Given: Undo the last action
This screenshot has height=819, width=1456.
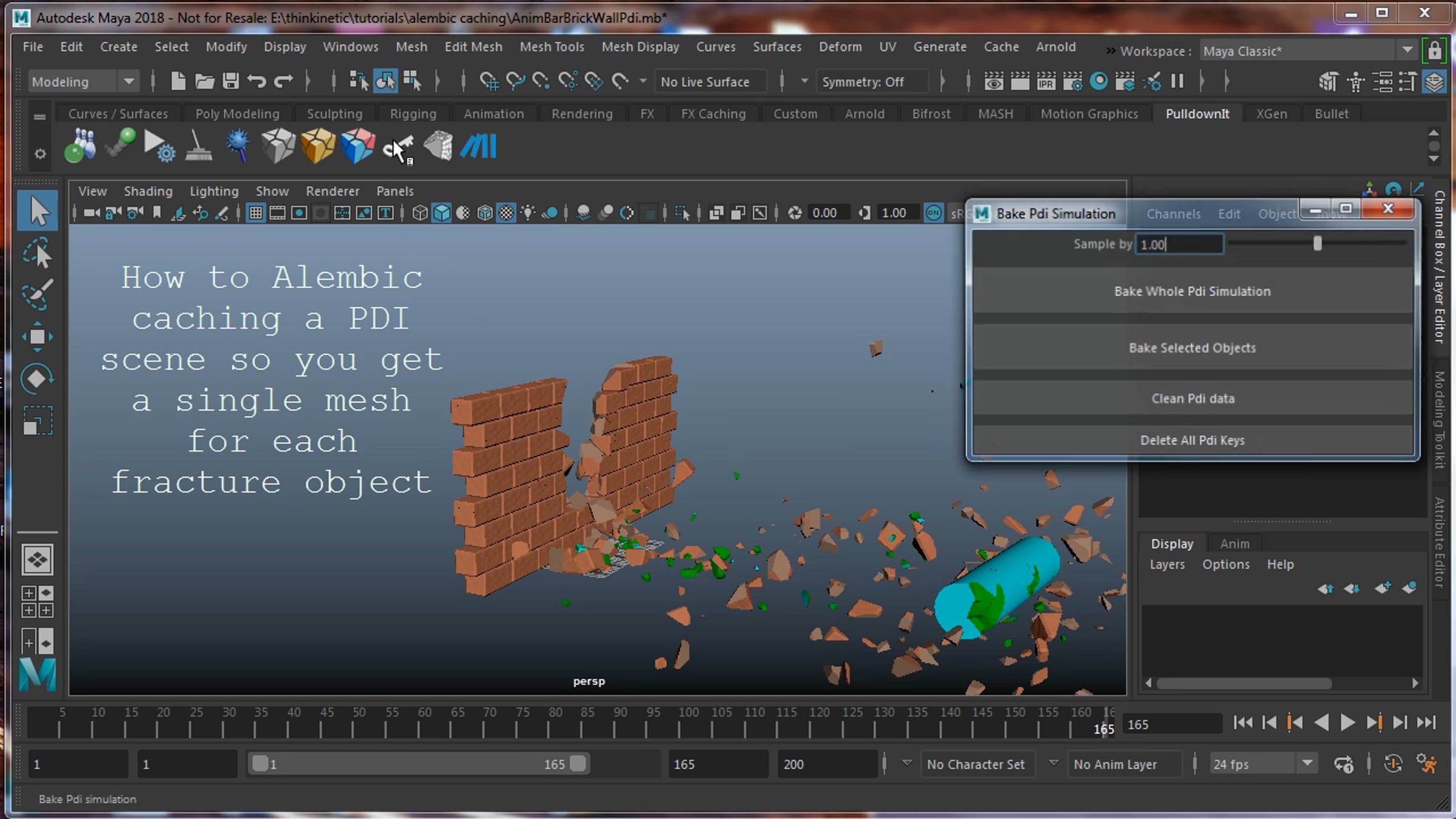Looking at the screenshot, I should [x=257, y=81].
